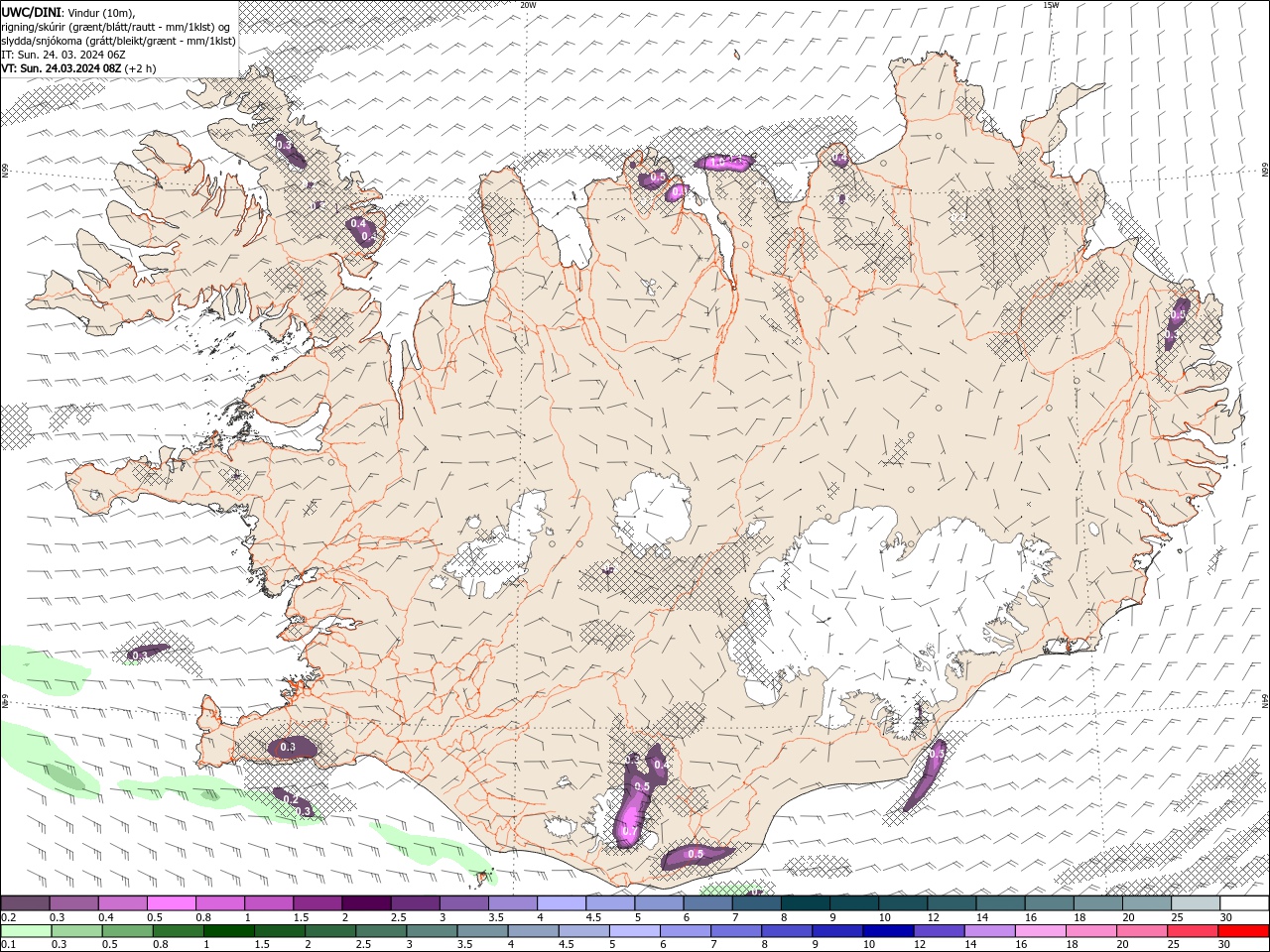Click the 15W longitude label

pyautogui.click(x=1050, y=5)
